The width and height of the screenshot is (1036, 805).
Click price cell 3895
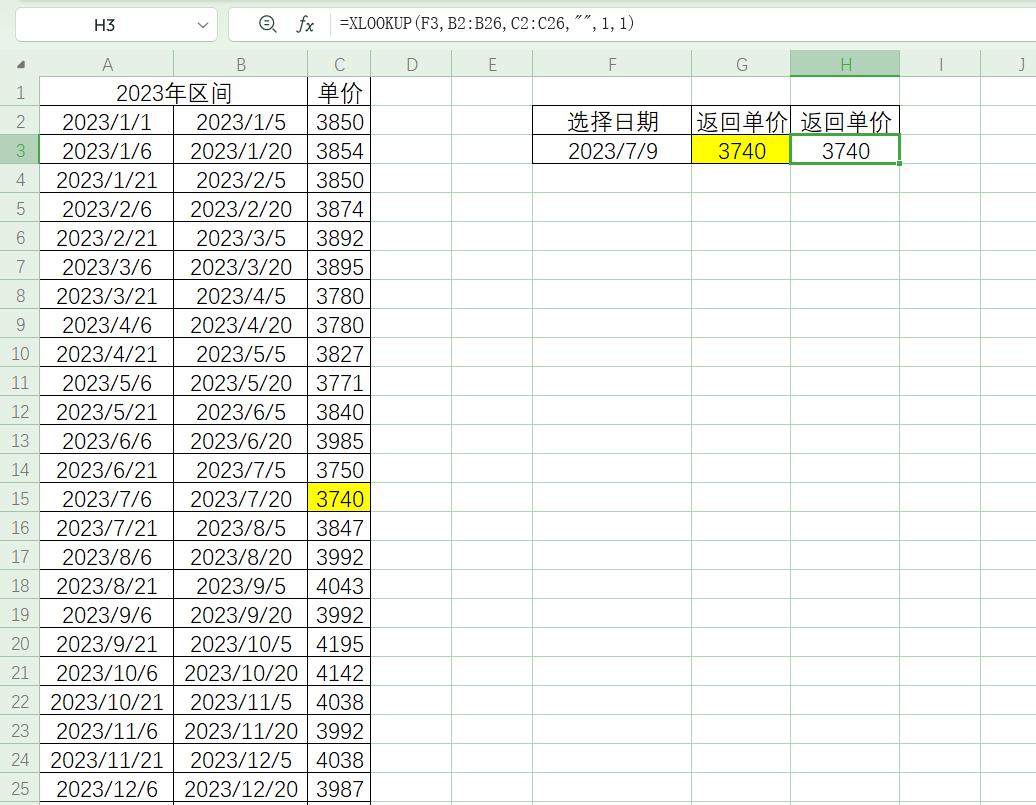point(340,266)
